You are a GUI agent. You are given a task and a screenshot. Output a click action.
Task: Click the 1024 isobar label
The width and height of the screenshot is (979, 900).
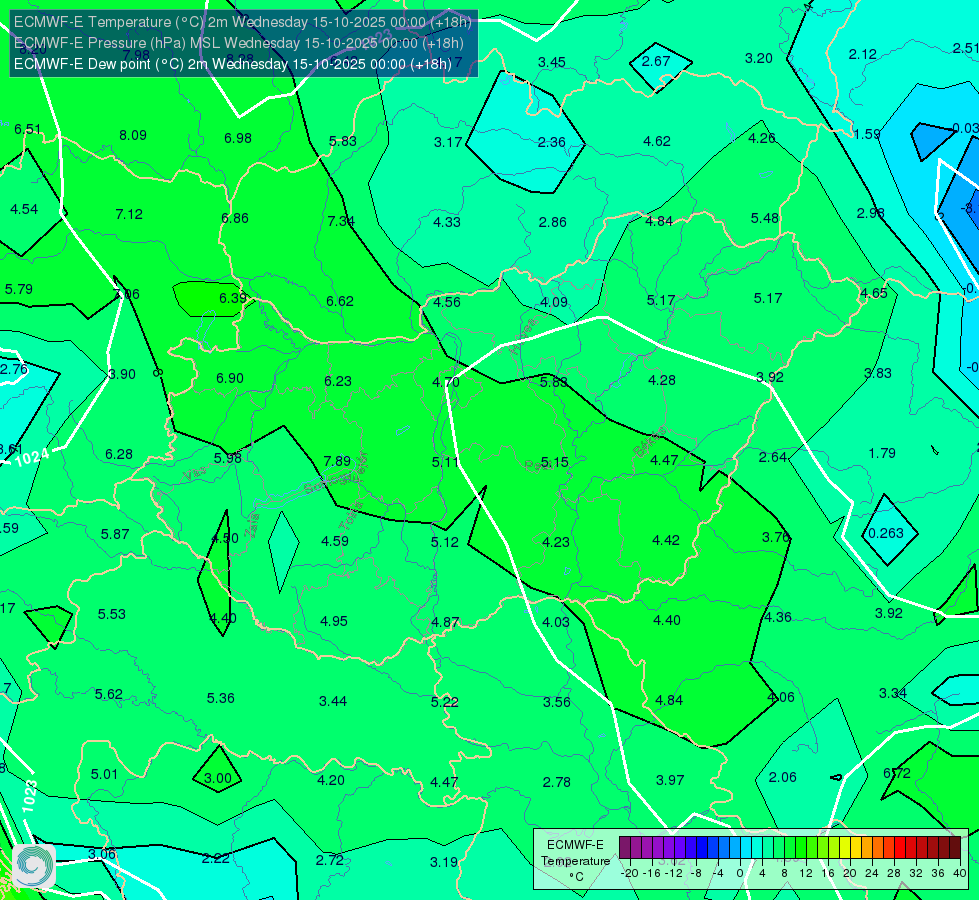point(32,458)
